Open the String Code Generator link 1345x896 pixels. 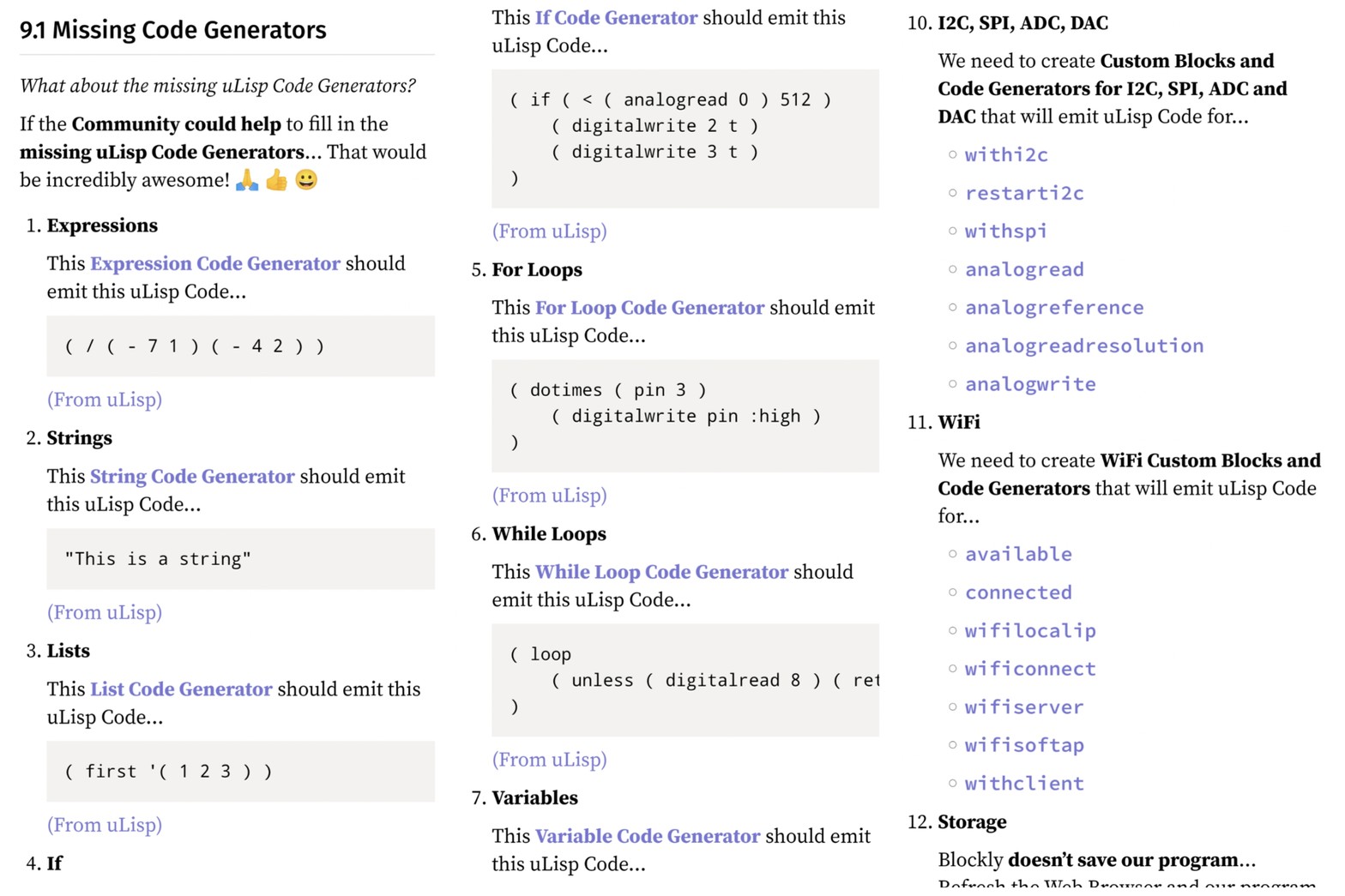[192, 477]
